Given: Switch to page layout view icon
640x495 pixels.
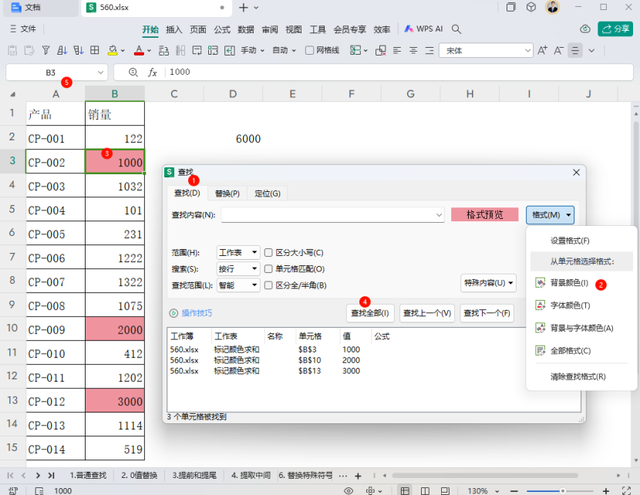Looking at the screenshot, I should point(425,491).
